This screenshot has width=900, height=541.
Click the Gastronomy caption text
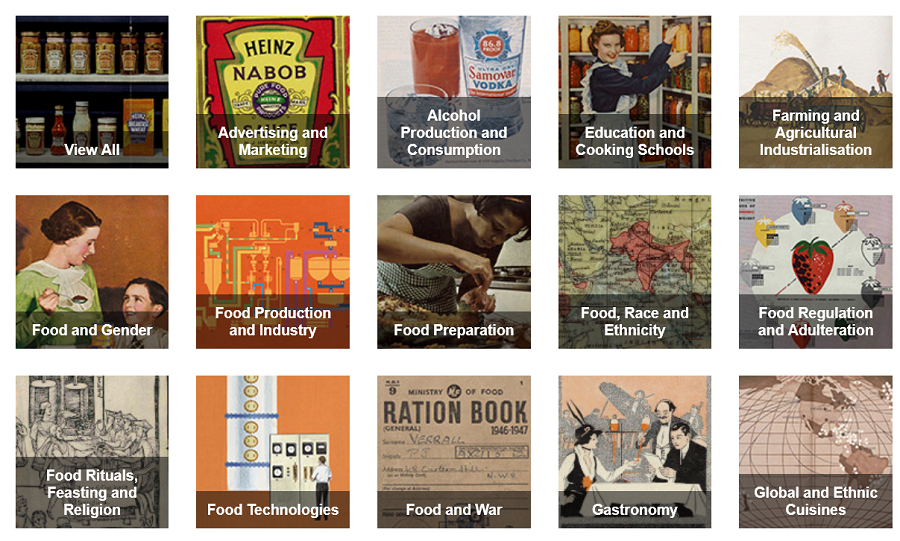pyautogui.click(x=635, y=510)
